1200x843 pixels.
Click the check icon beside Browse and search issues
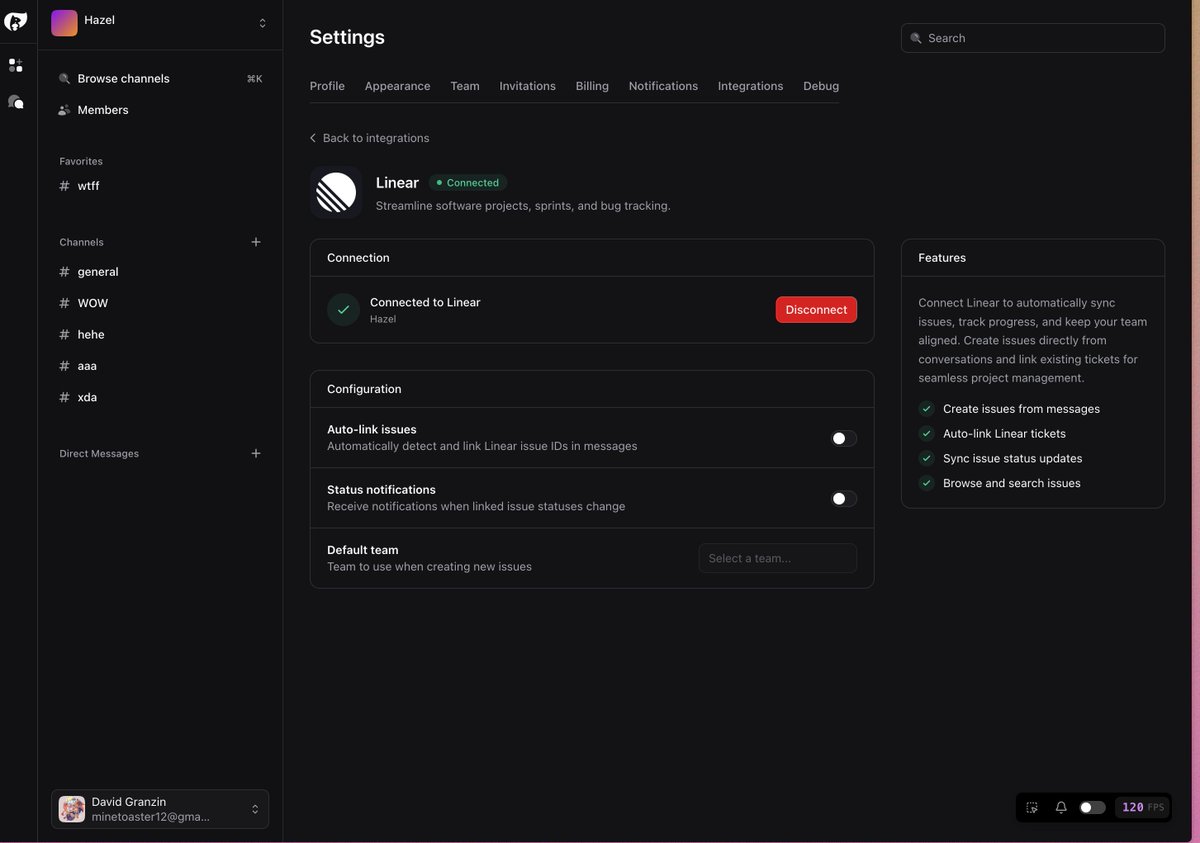tap(926, 483)
